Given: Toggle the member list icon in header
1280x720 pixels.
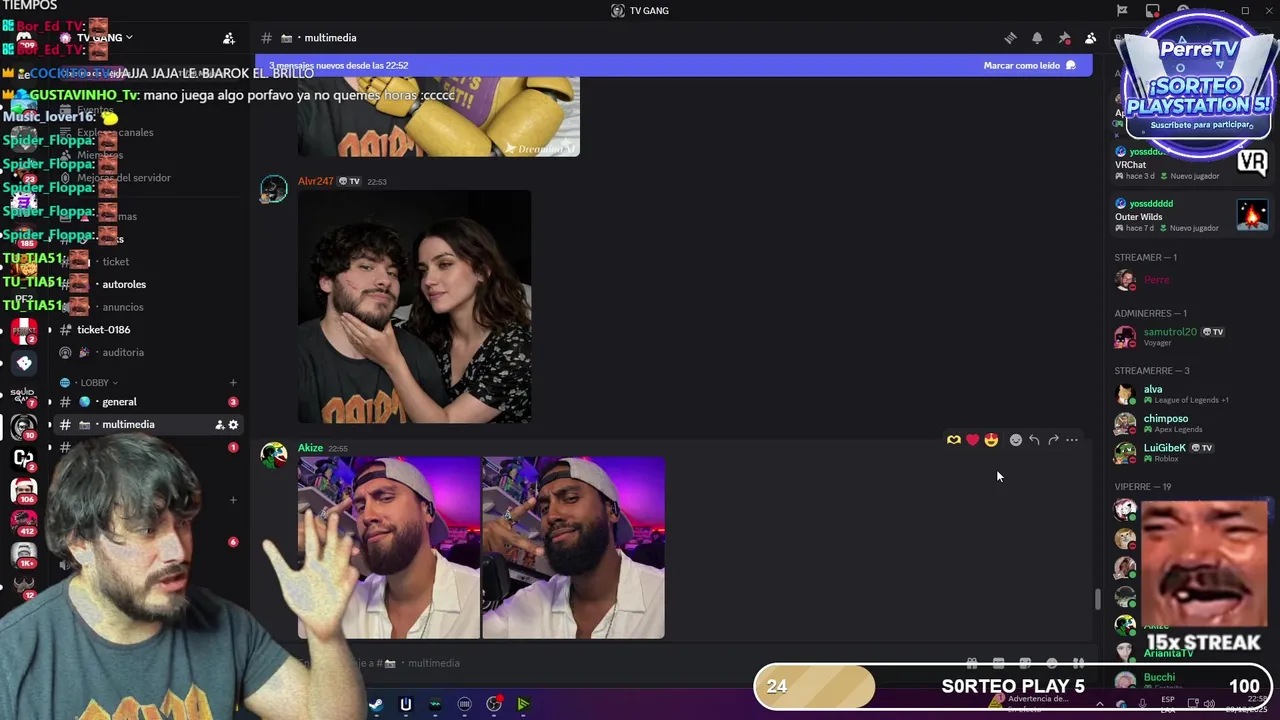Looking at the screenshot, I should [x=1090, y=38].
